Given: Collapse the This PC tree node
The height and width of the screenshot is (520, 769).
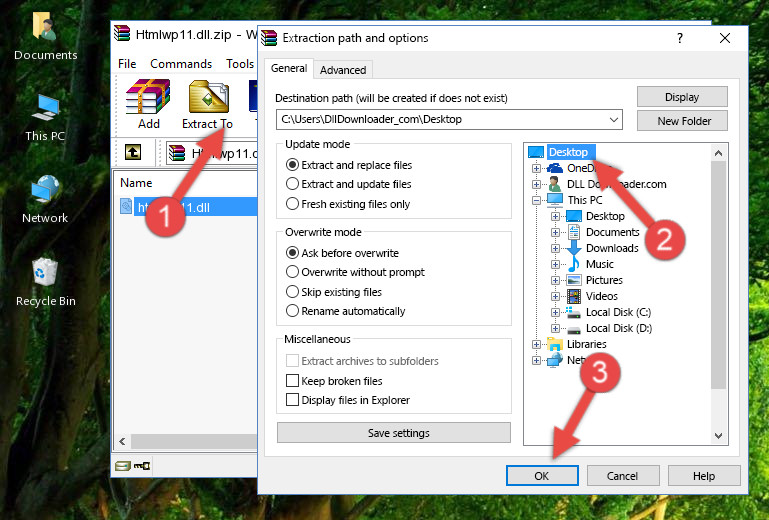Looking at the screenshot, I should click(536, 200).
